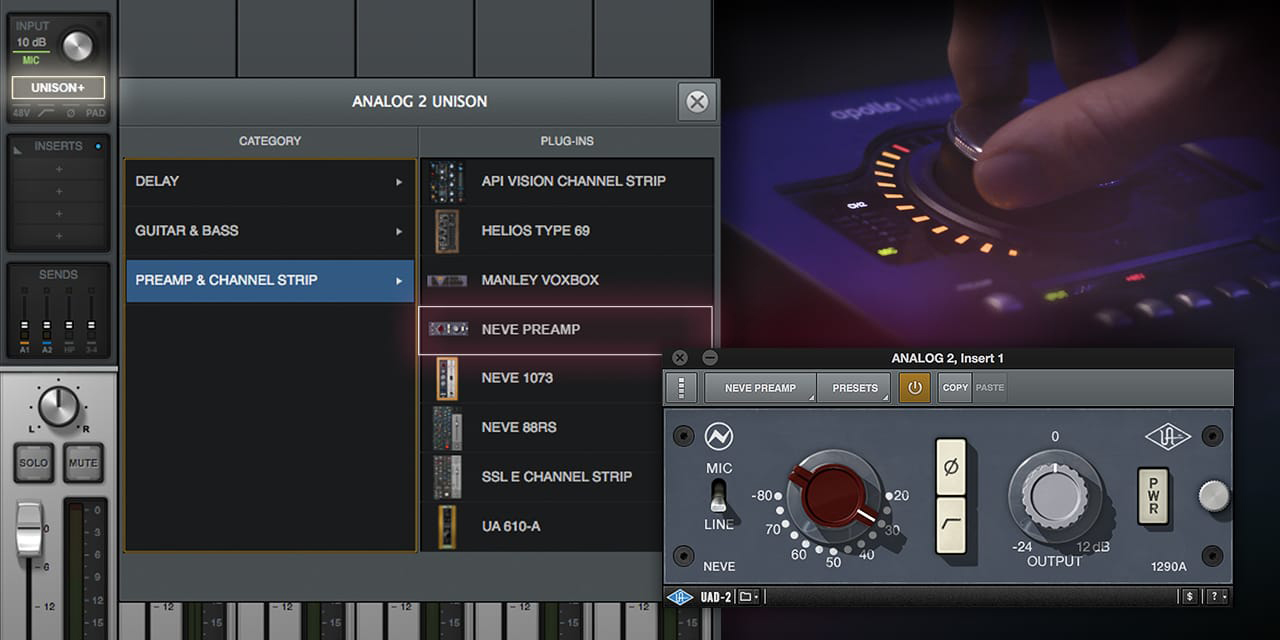Select MANLEY VOXBOX plug-in

pos(567,280)
